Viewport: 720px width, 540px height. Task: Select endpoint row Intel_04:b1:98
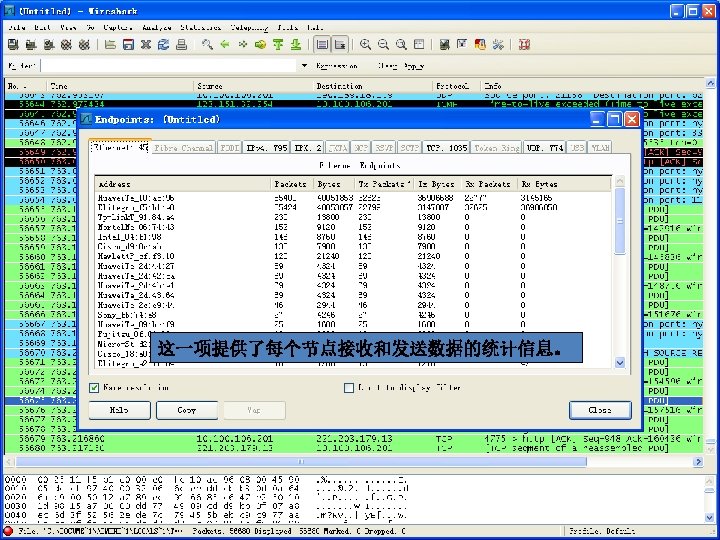[x=354, y=237]
